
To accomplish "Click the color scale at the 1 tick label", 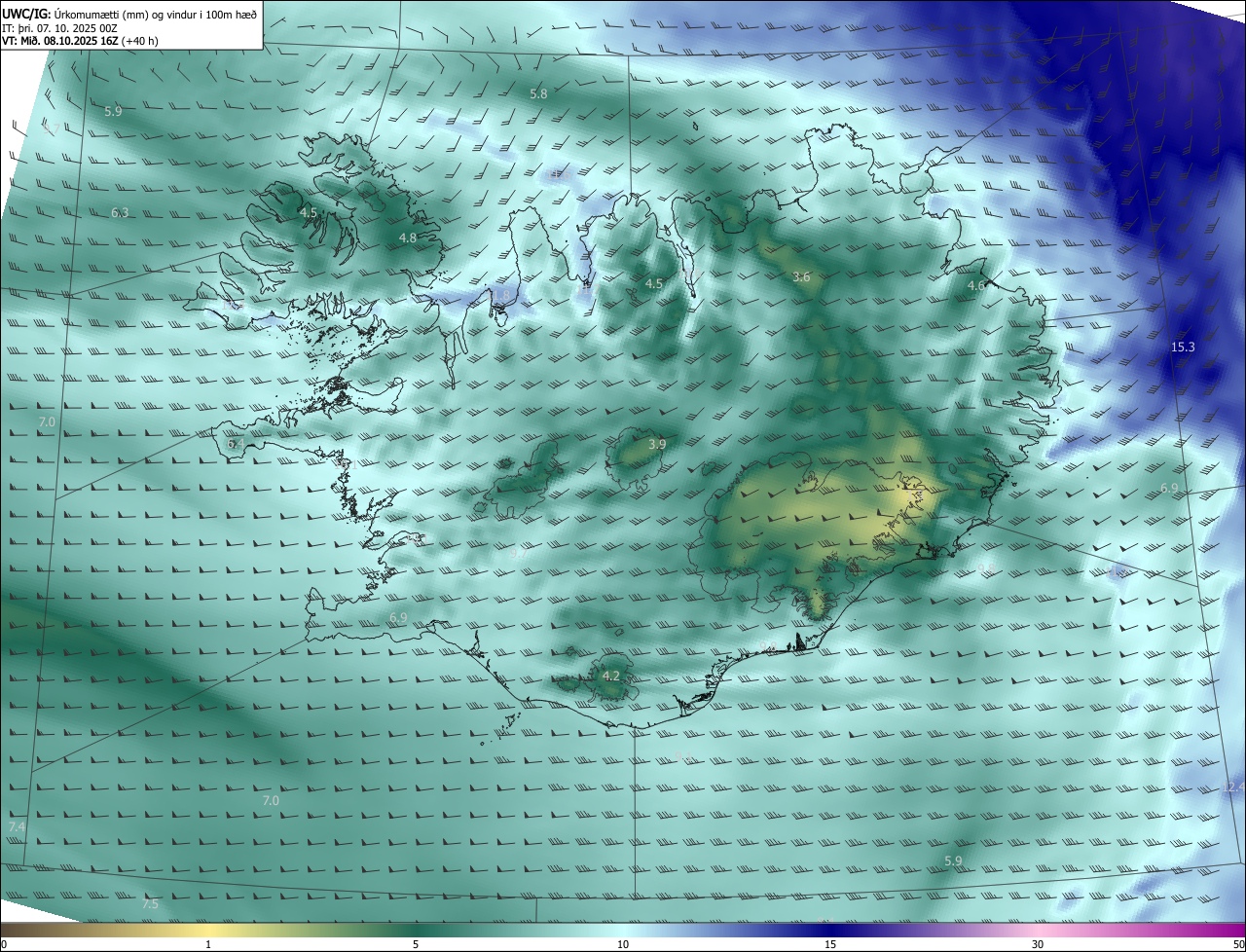I will tap(208, 944).
